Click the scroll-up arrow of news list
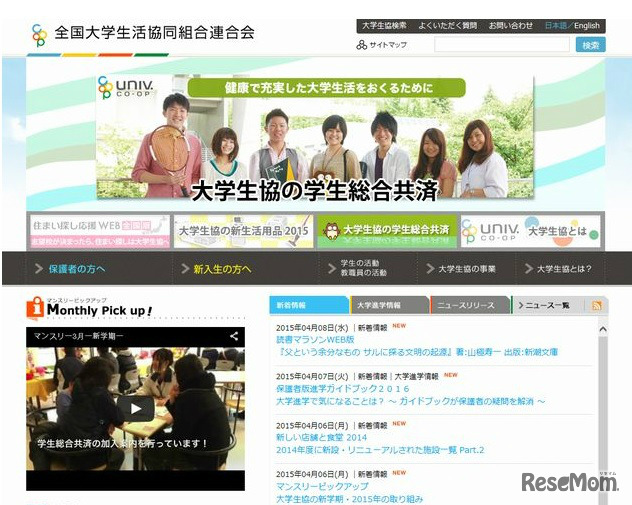 point(603,329)
